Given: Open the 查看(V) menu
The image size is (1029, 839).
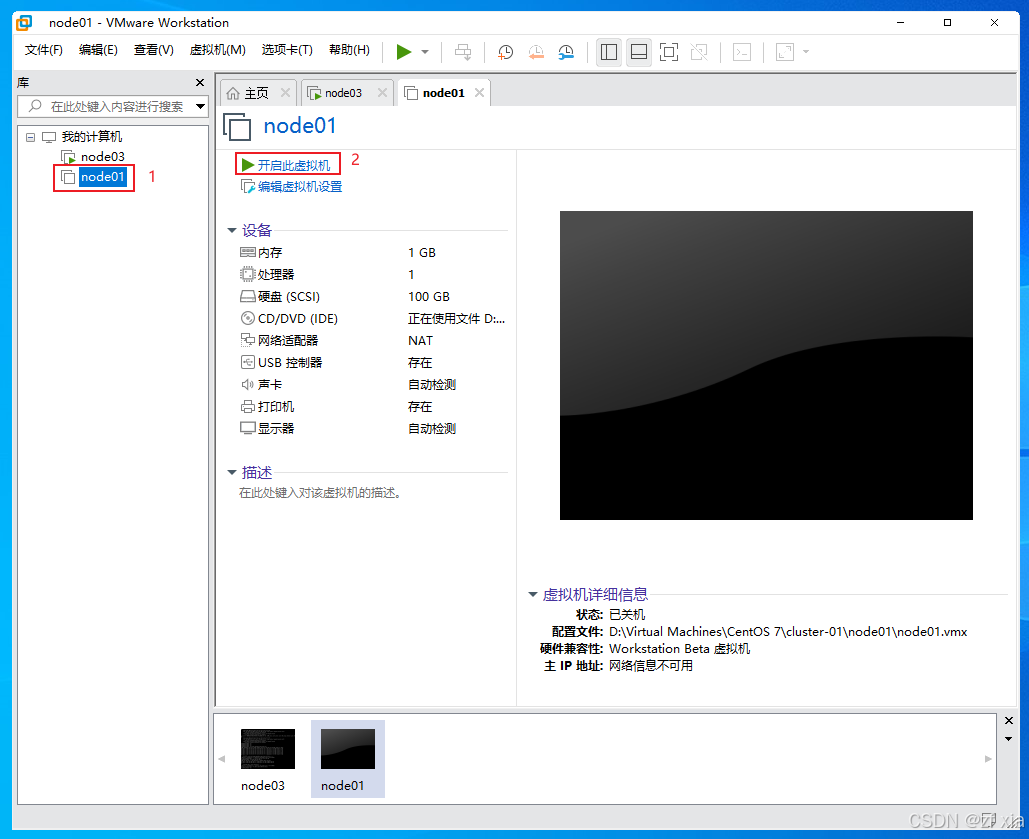Looking at the screenshot, I should (x=154, y=50).
